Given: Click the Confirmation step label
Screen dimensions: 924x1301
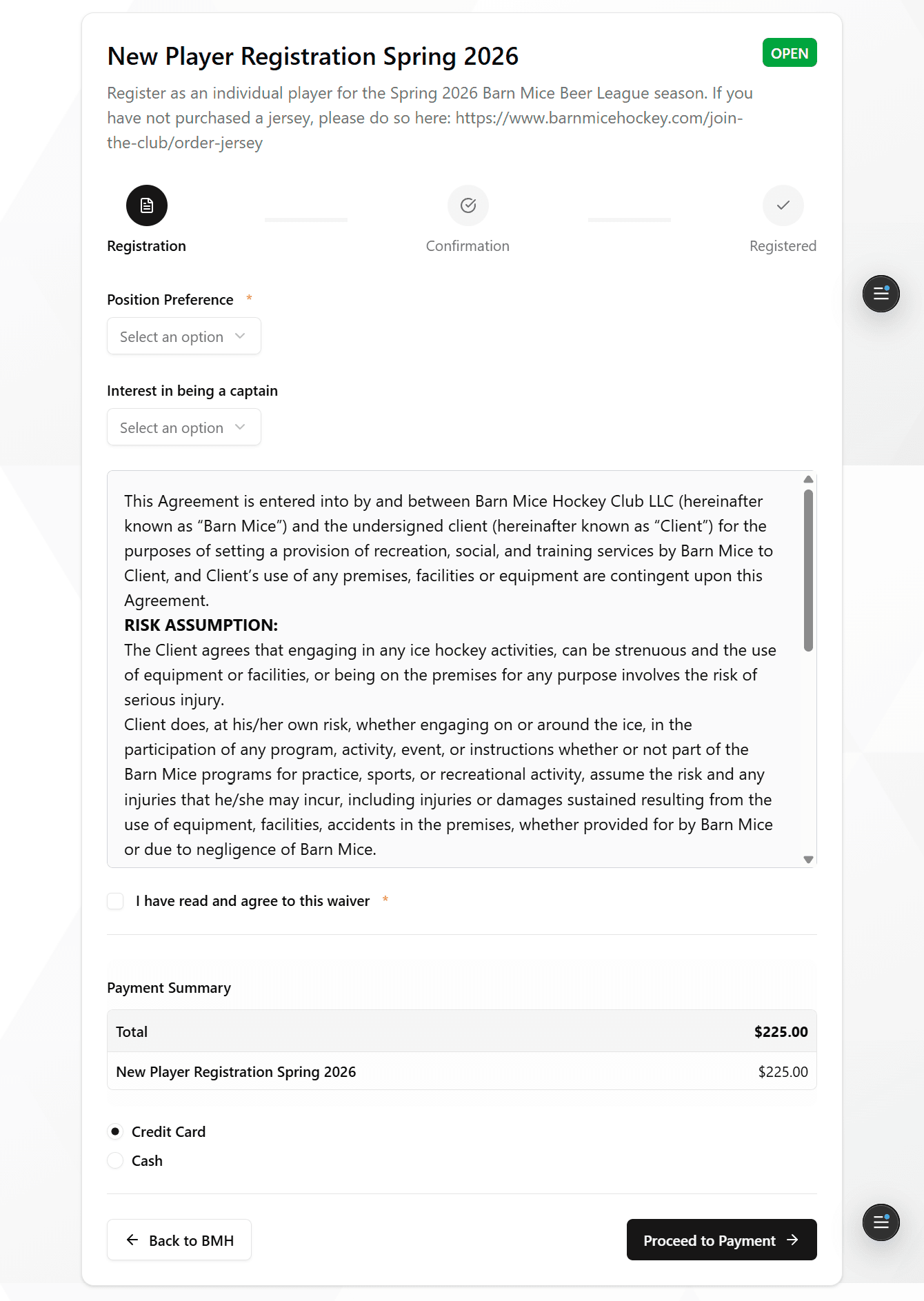Looking at the screenshot, I should [x=468, y=245].
